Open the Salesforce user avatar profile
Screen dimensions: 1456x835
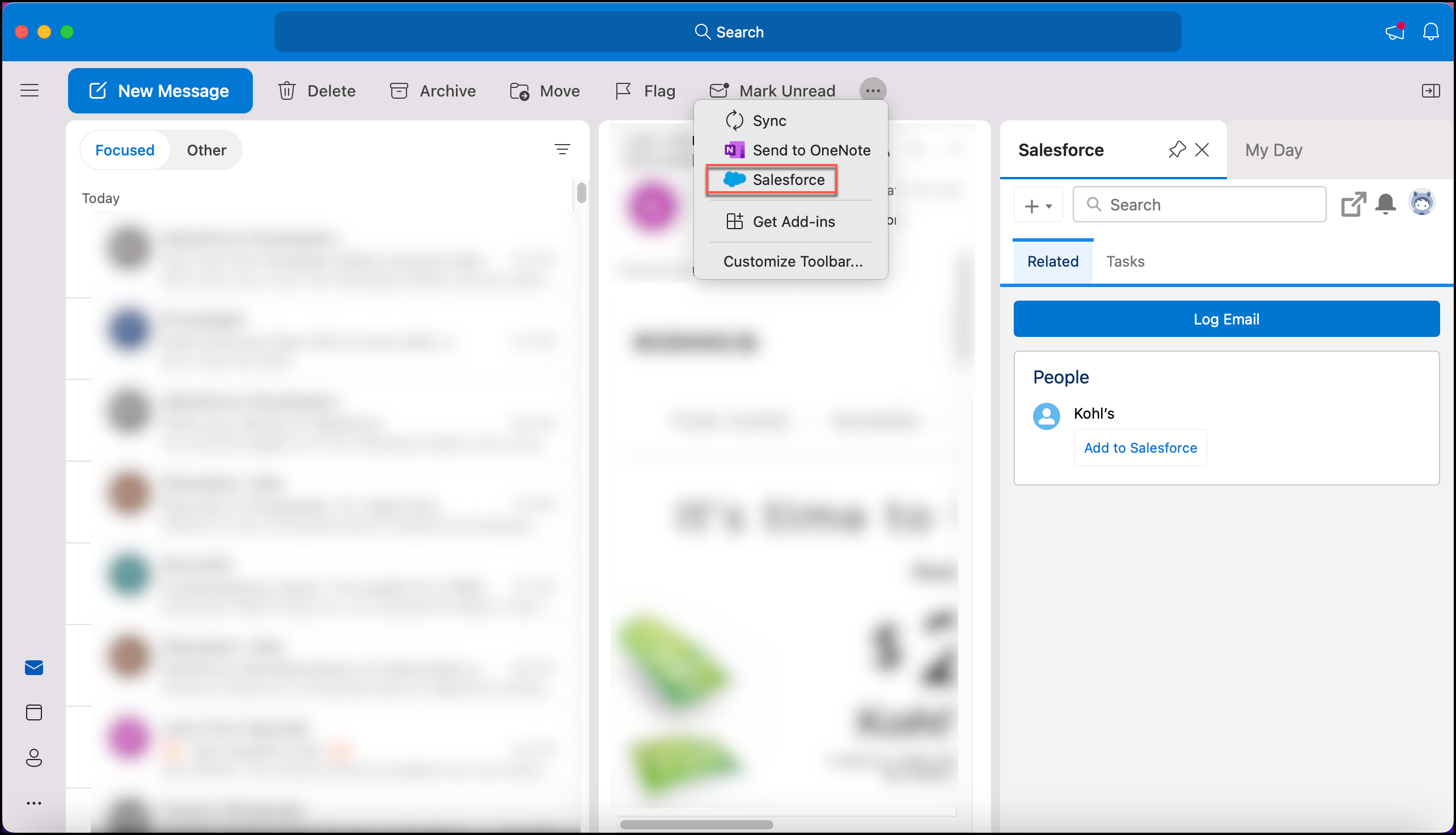[1421, 203]
